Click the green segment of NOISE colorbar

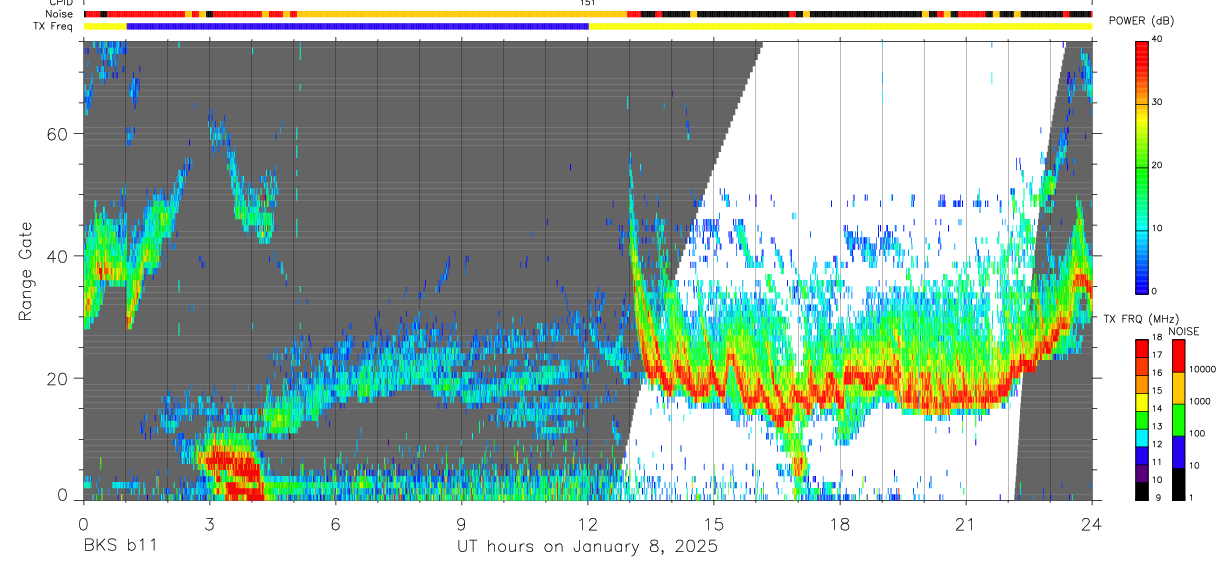click(1177, 420)
